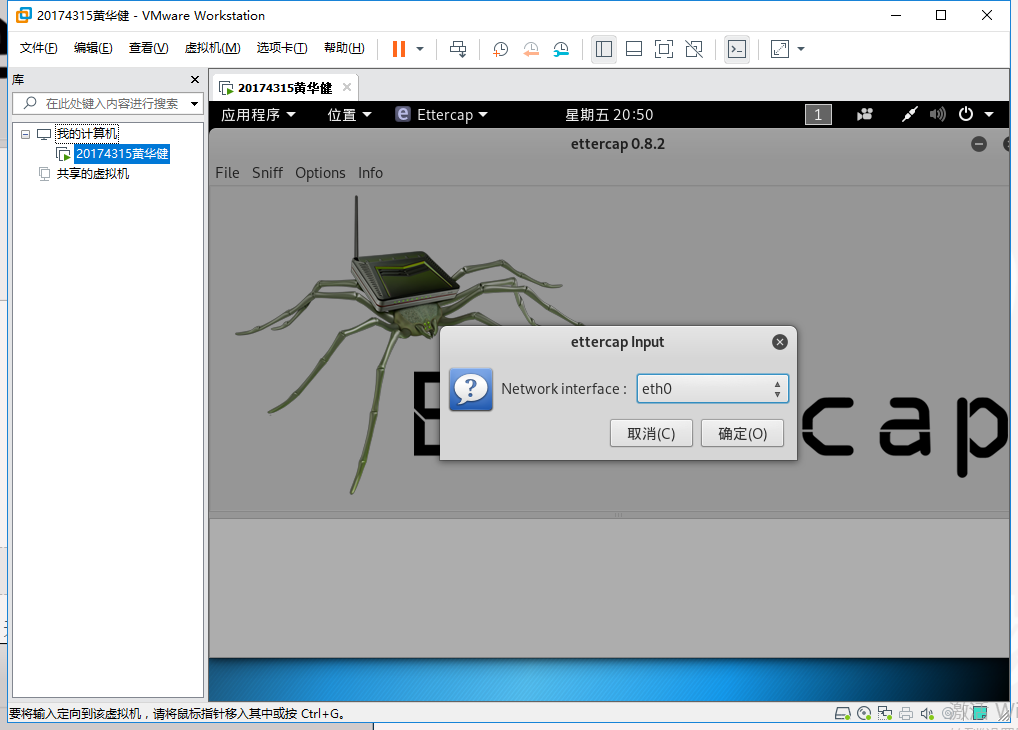Click the clock 星期五 20:50
1018x730 pixels.
609,115
